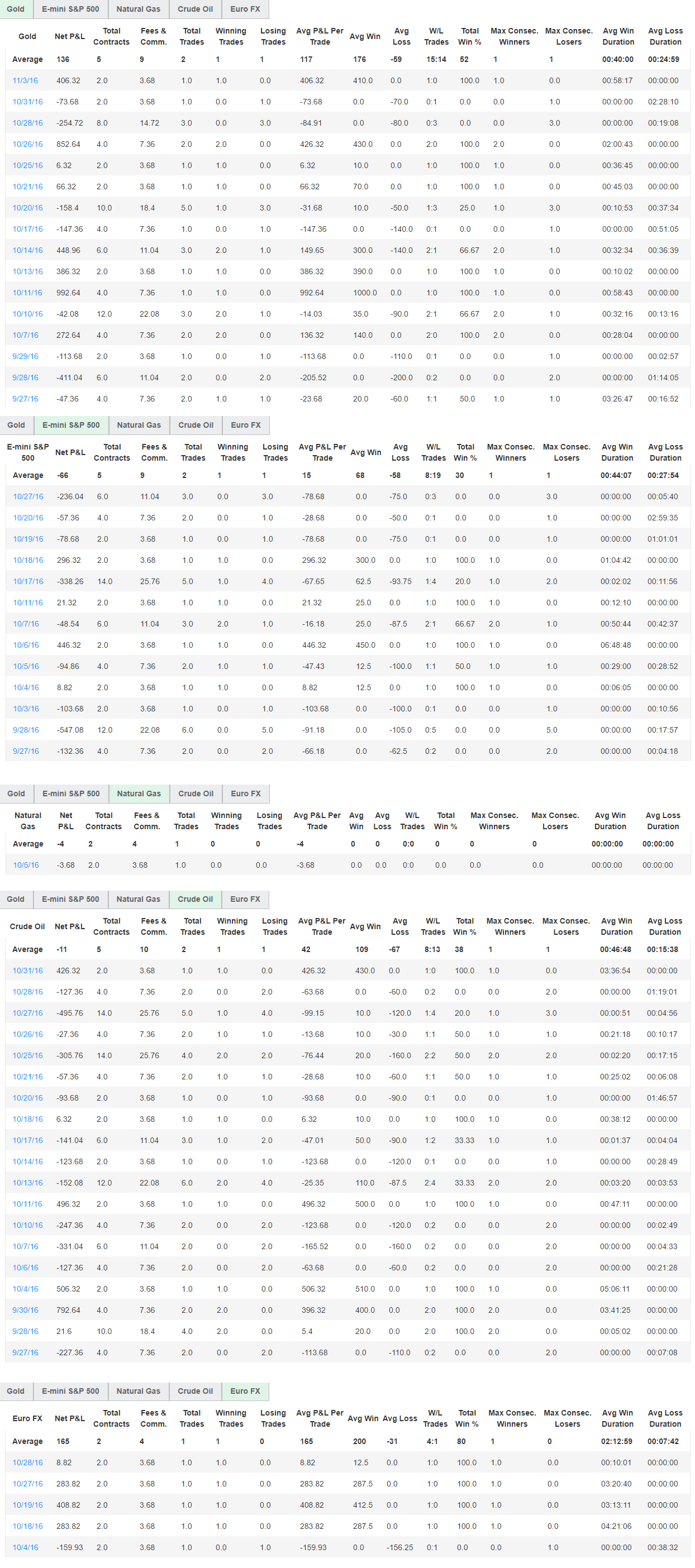Image resolution: width=695 pixels, height=1568 pixels.
Task: Open 10/4/16 date in the Crude Oil table
Action: click(25, 1289)
